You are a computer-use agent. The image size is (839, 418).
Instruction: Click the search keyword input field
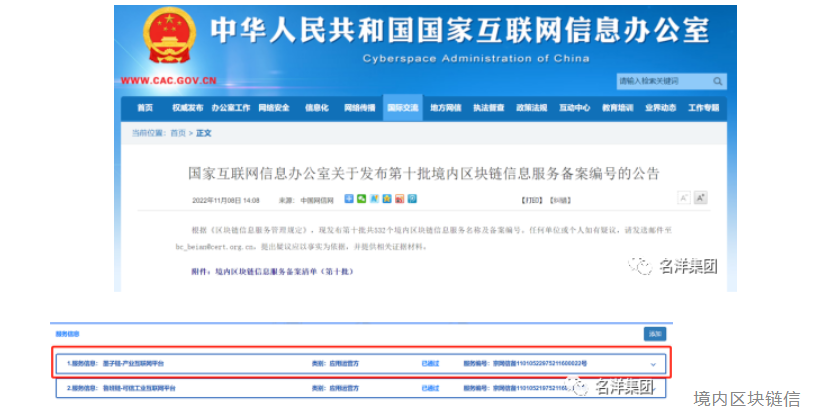point(662,81)
